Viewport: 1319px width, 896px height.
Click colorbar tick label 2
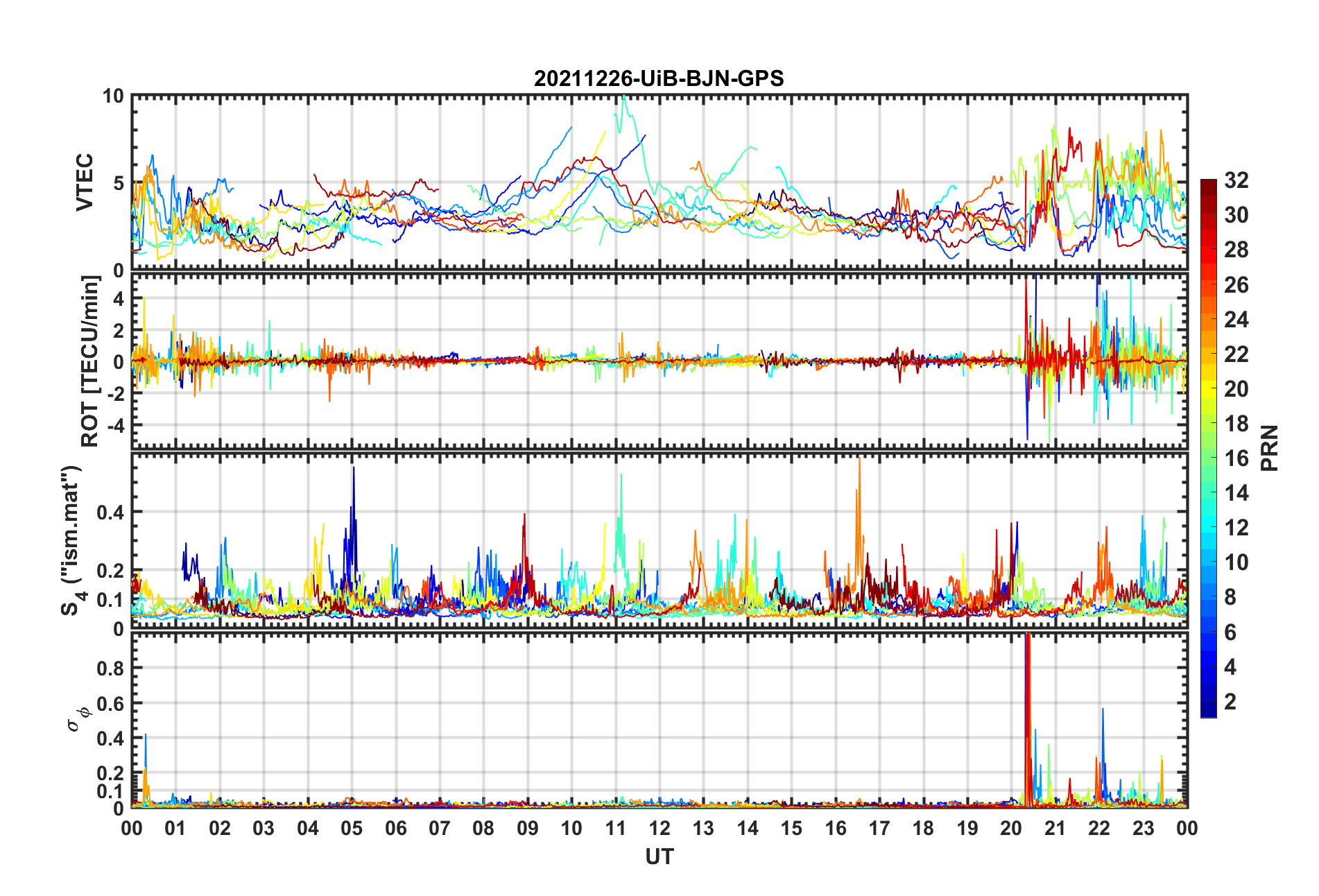[1230, 701]
